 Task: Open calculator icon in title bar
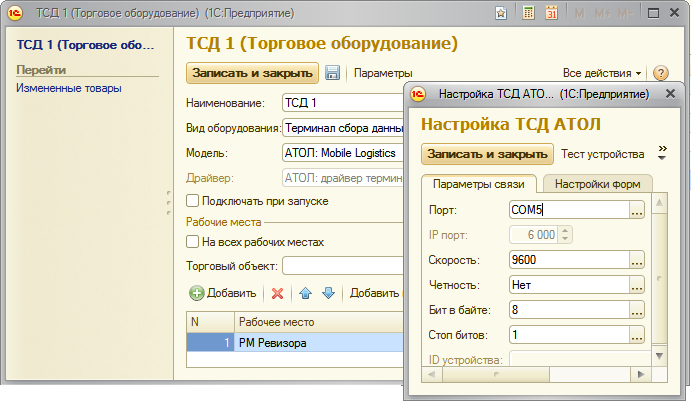tap(528, 13)
